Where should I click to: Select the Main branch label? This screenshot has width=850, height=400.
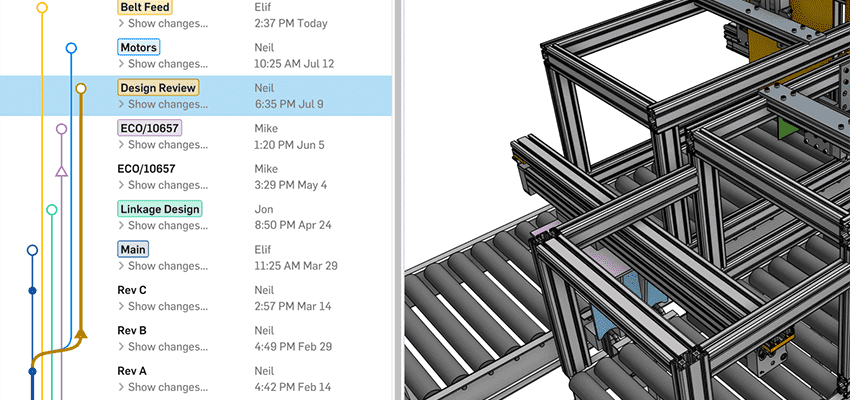(x=133, y=249)
